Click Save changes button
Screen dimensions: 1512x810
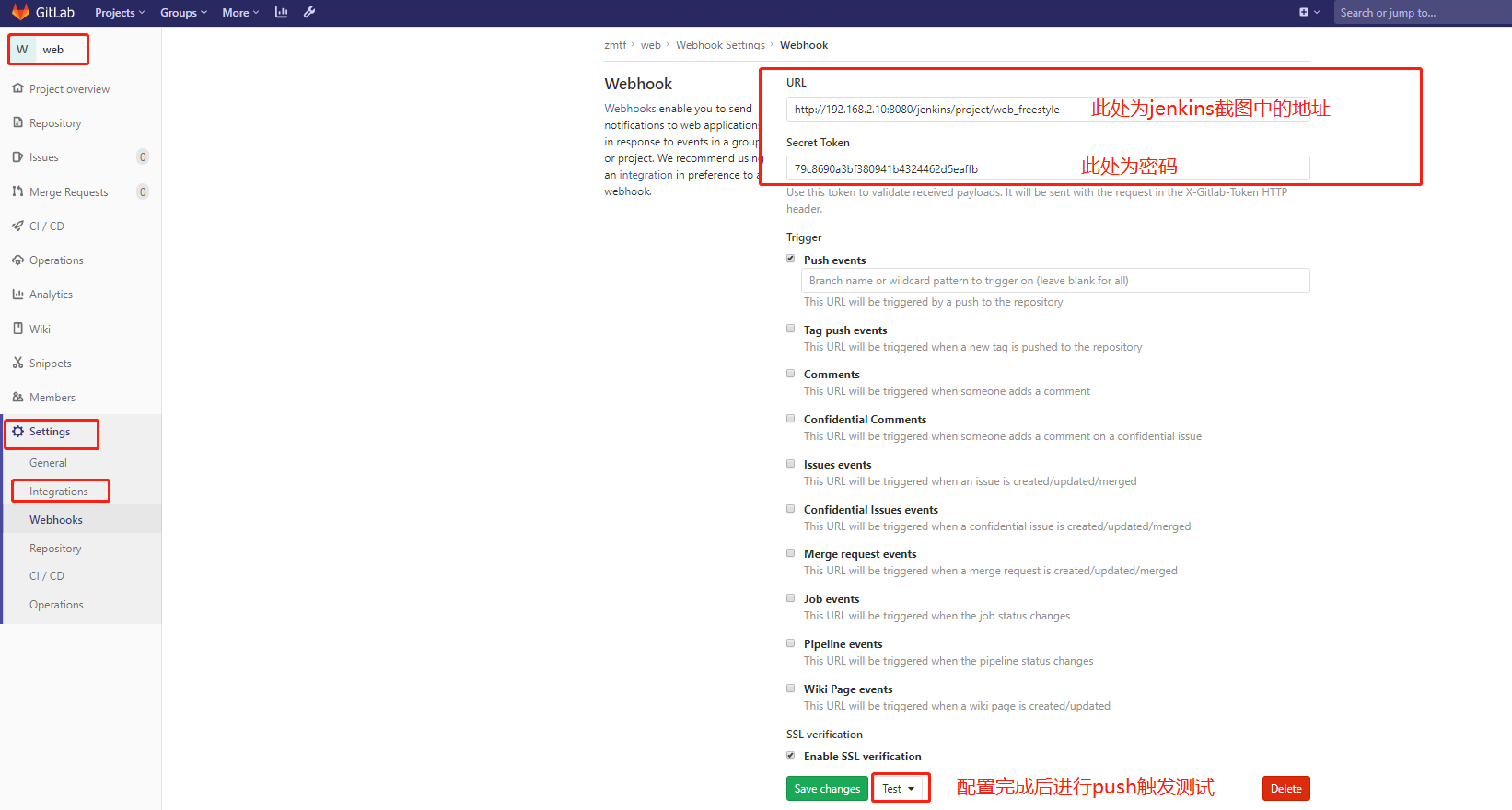(827, 789)
